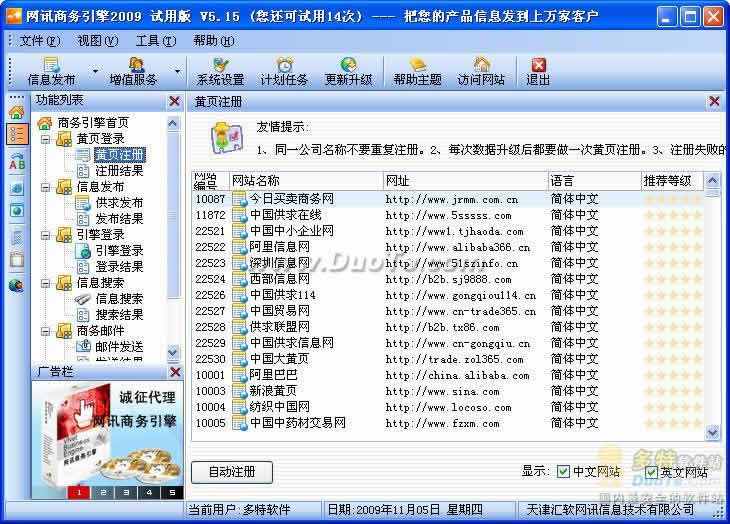Collapse the 信息发布 tree node
This screenshot has width=730, height=524.
click(45, 187)
